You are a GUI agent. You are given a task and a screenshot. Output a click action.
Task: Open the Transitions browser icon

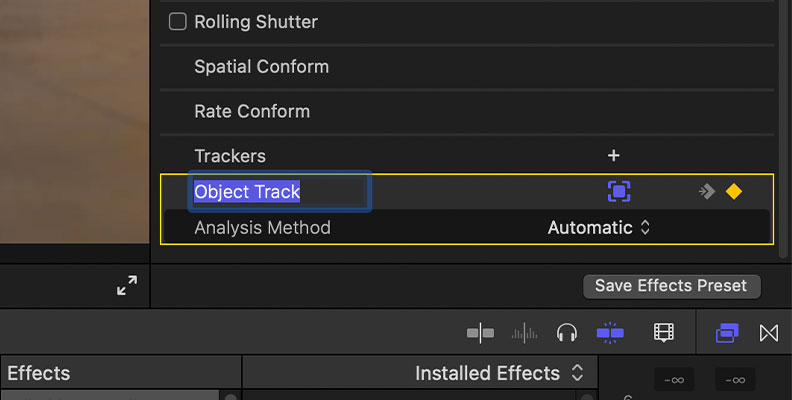click(x=769, y=333)
